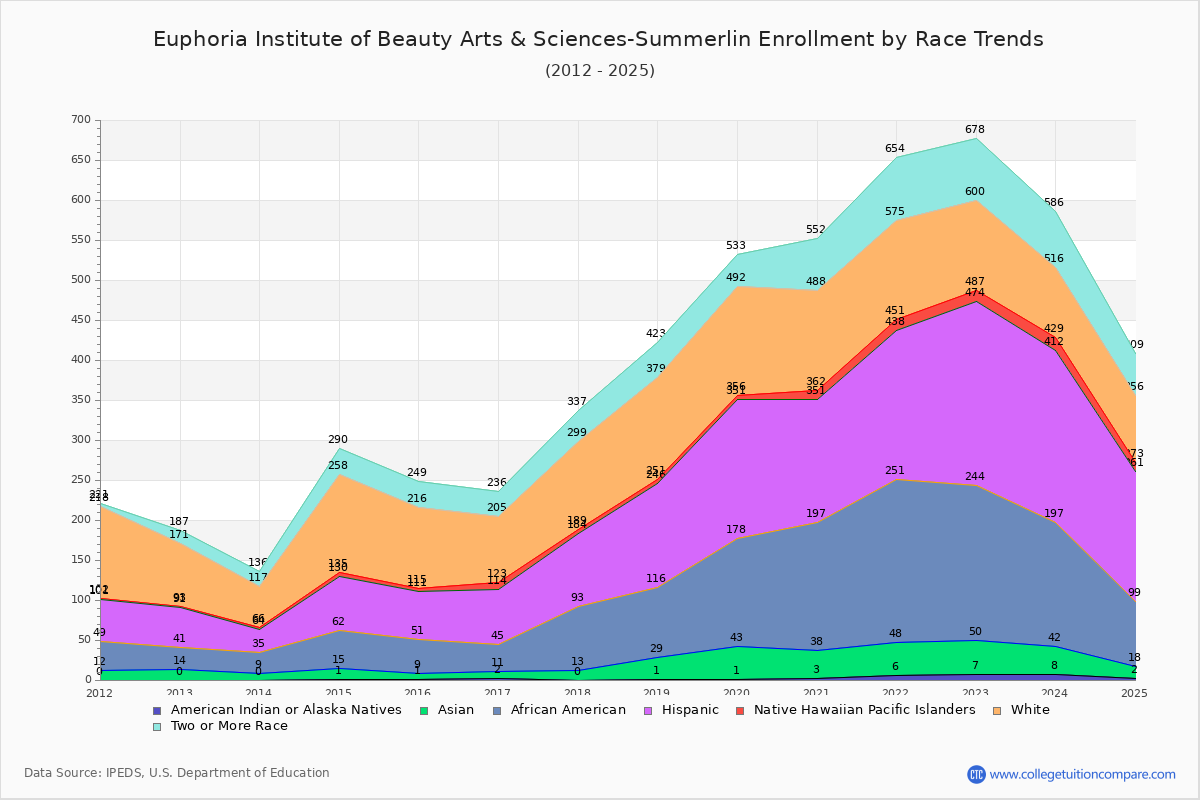Click the 2012 x-axis label
Image resolution: width=1200 pixels, height=800 pixels.
(100, 693)
